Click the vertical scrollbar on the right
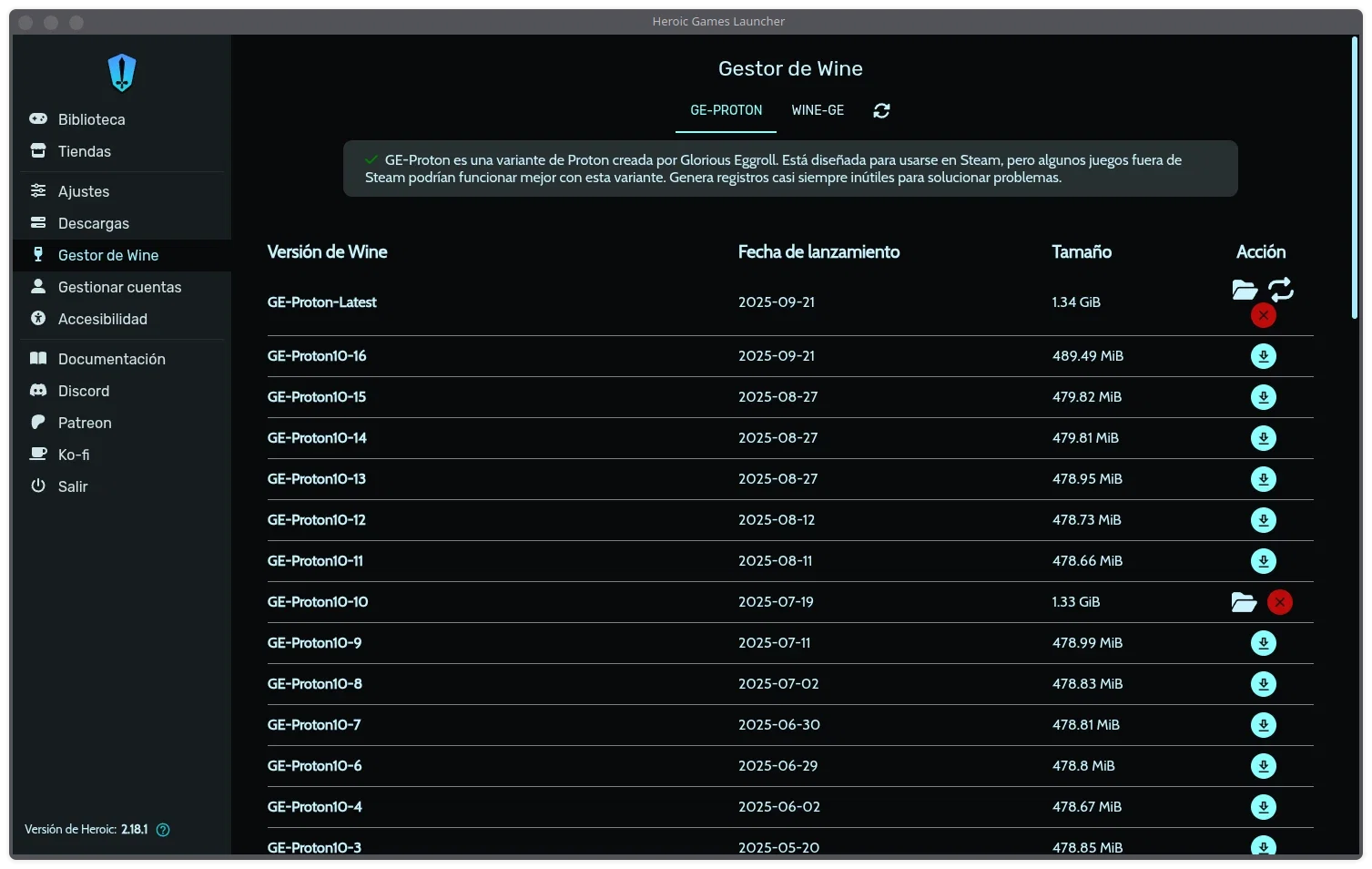Screen dimensions: 1372x869 click(x=1355, y=178)
